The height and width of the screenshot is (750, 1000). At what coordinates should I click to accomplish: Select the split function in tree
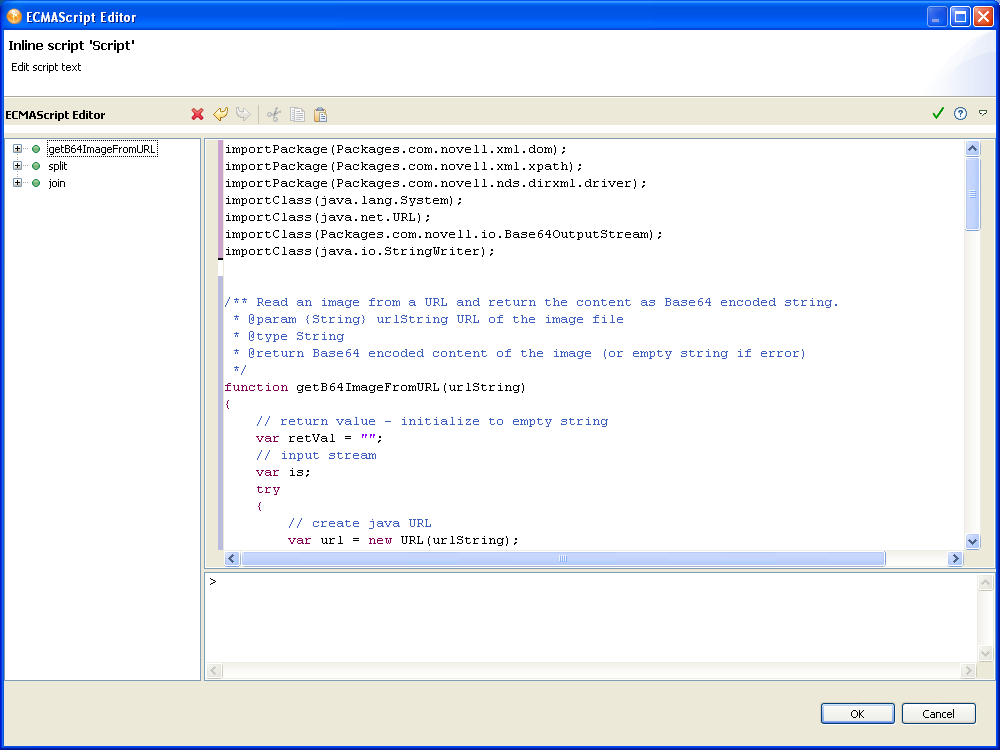click(58, 166)
